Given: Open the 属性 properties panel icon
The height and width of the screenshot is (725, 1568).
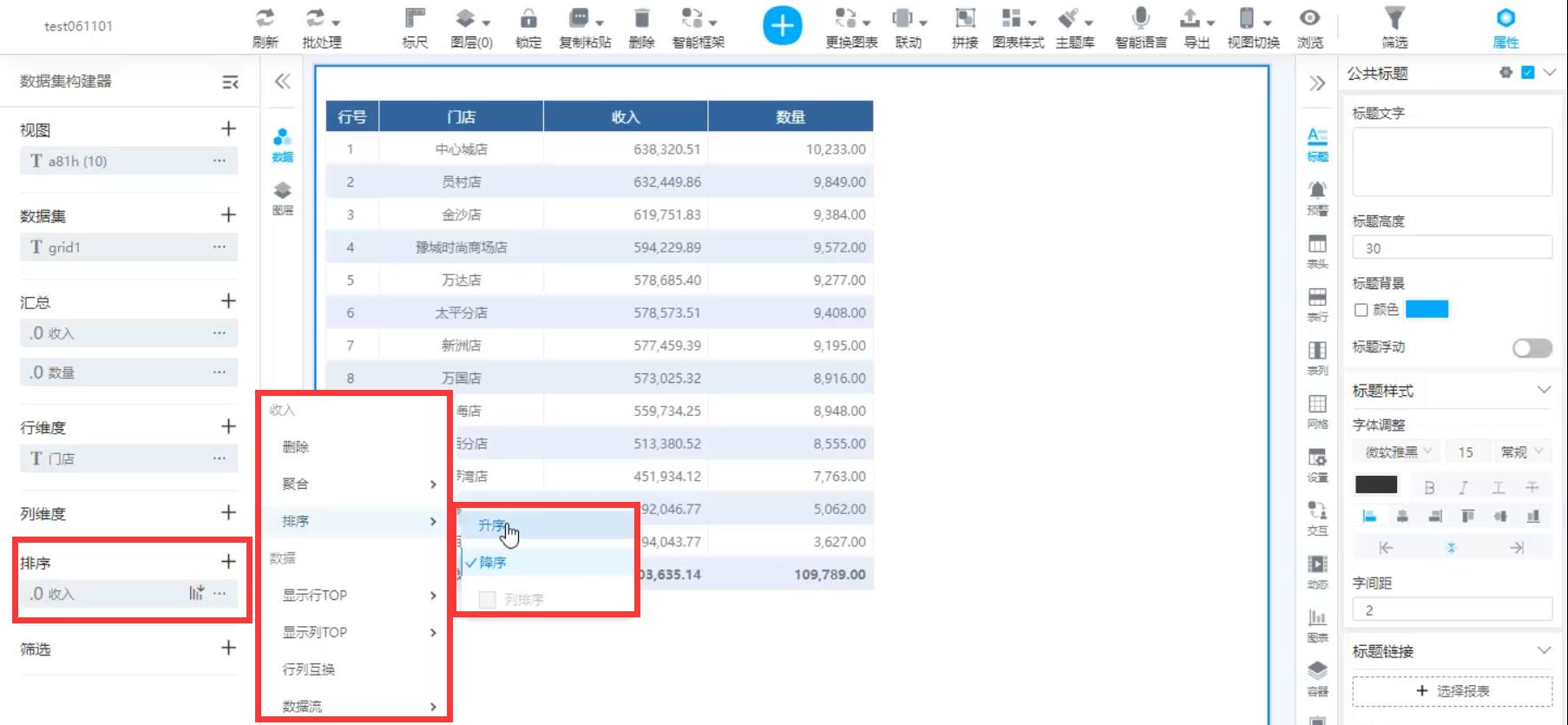Looking at the screenshot, I should 1506,18.
